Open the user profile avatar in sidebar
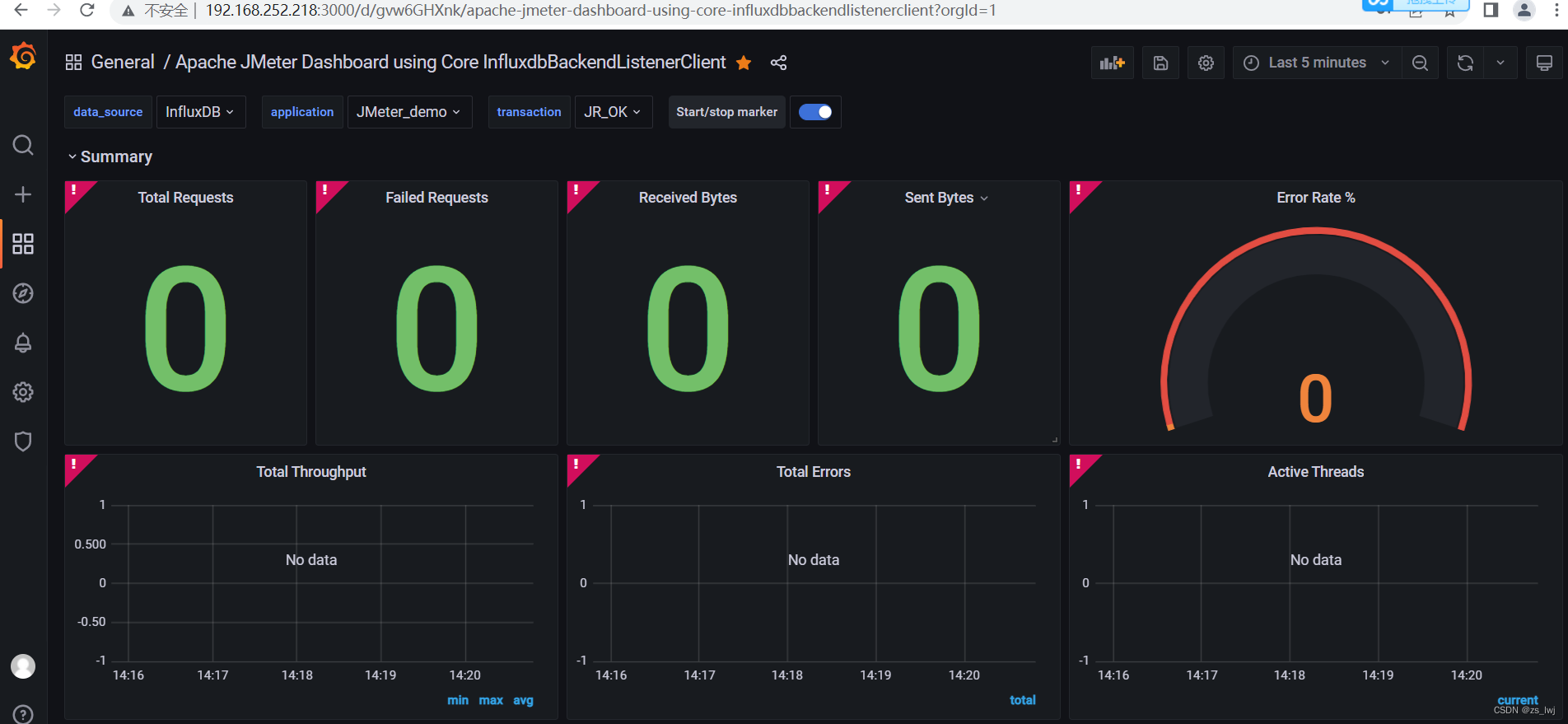Screen dimensions: 1568x724 [23, 666]
